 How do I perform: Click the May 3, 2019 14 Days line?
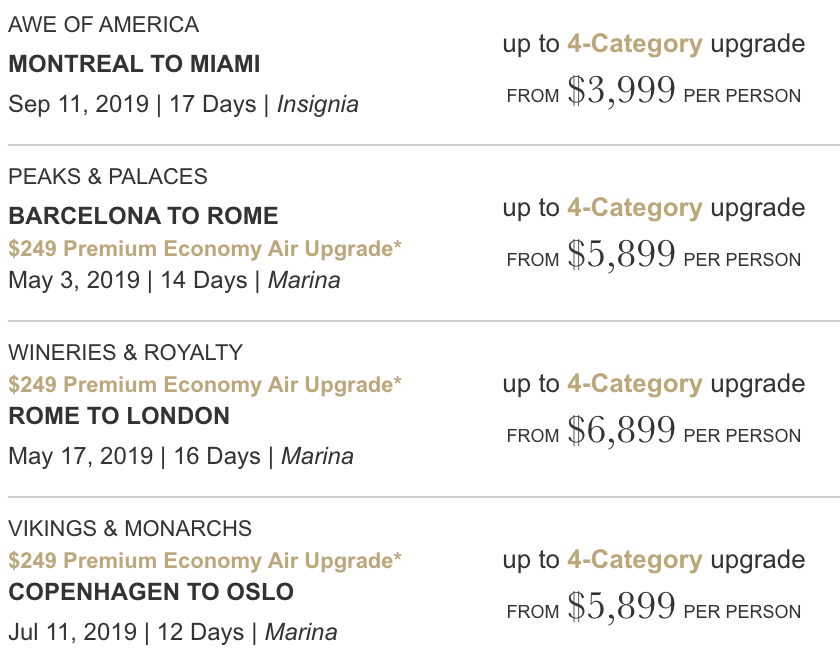pyautogui.click(x=174, y=280)
